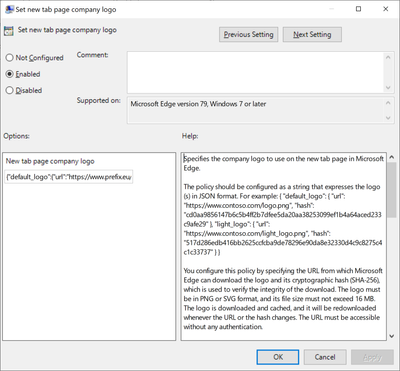This screenshot has height=371, width=400.
Task: Go to Previous Setting
Action: tap(249, 35)
